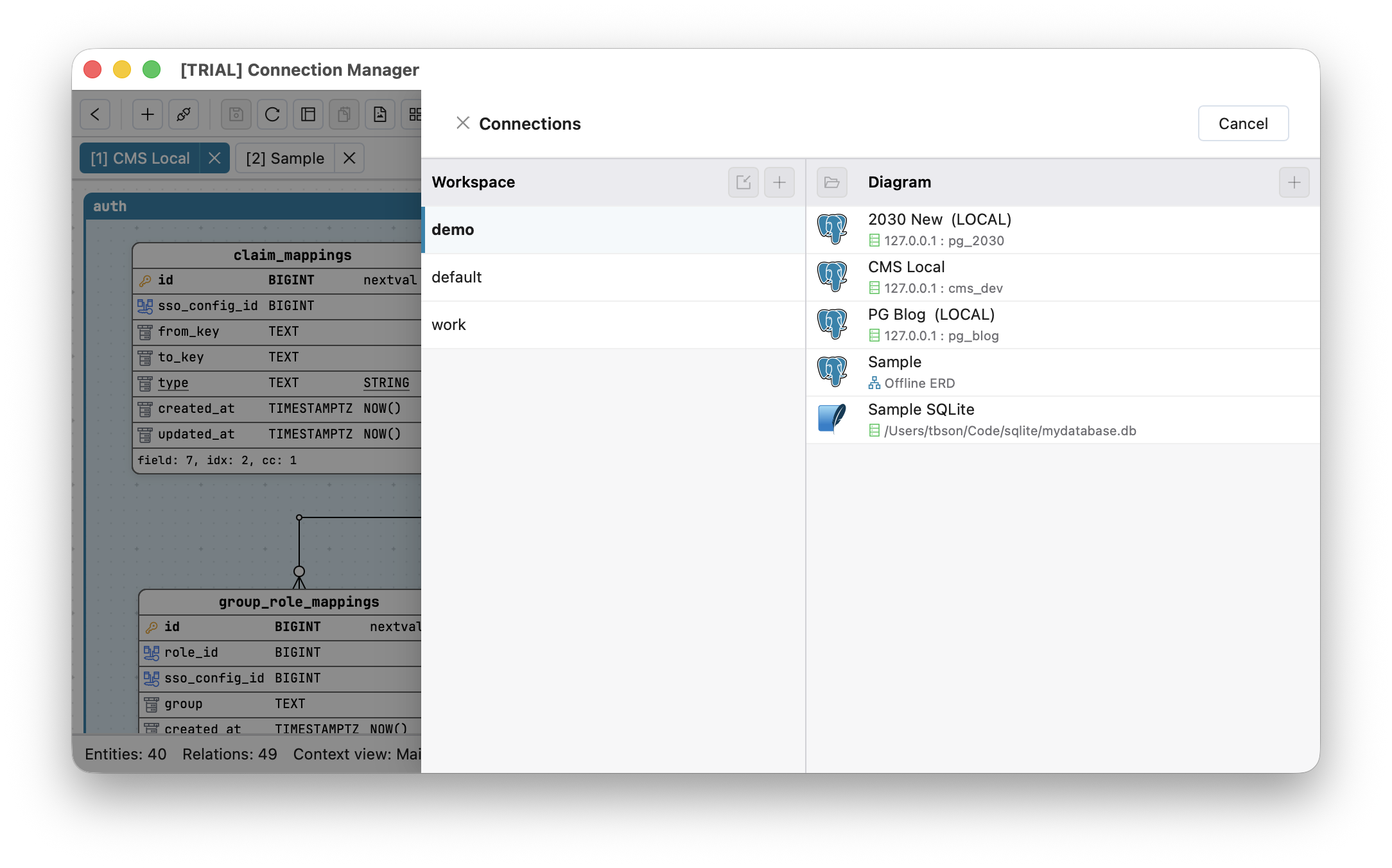Click the Cancel button

coord(1243,123)
